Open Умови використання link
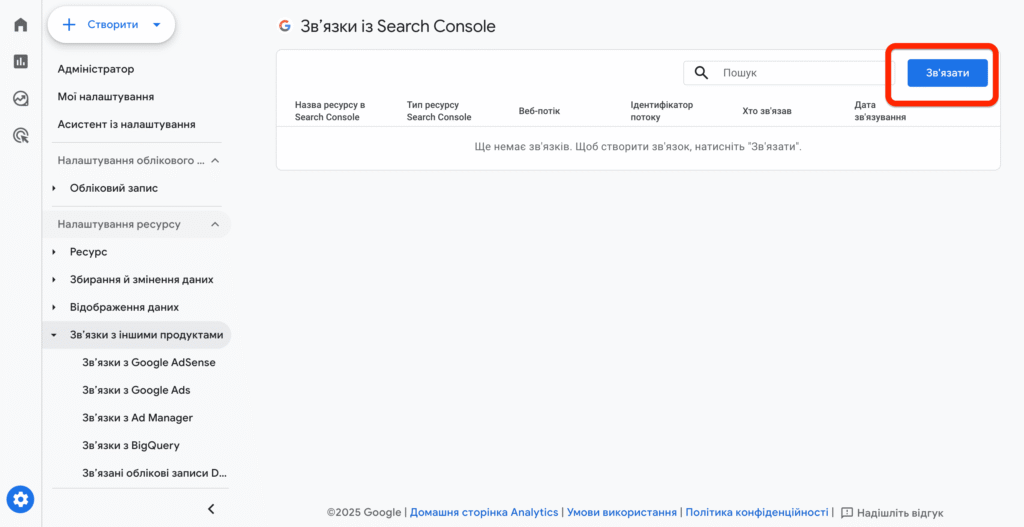Viewport: 1024px width, 527px height. click(622, 513)
